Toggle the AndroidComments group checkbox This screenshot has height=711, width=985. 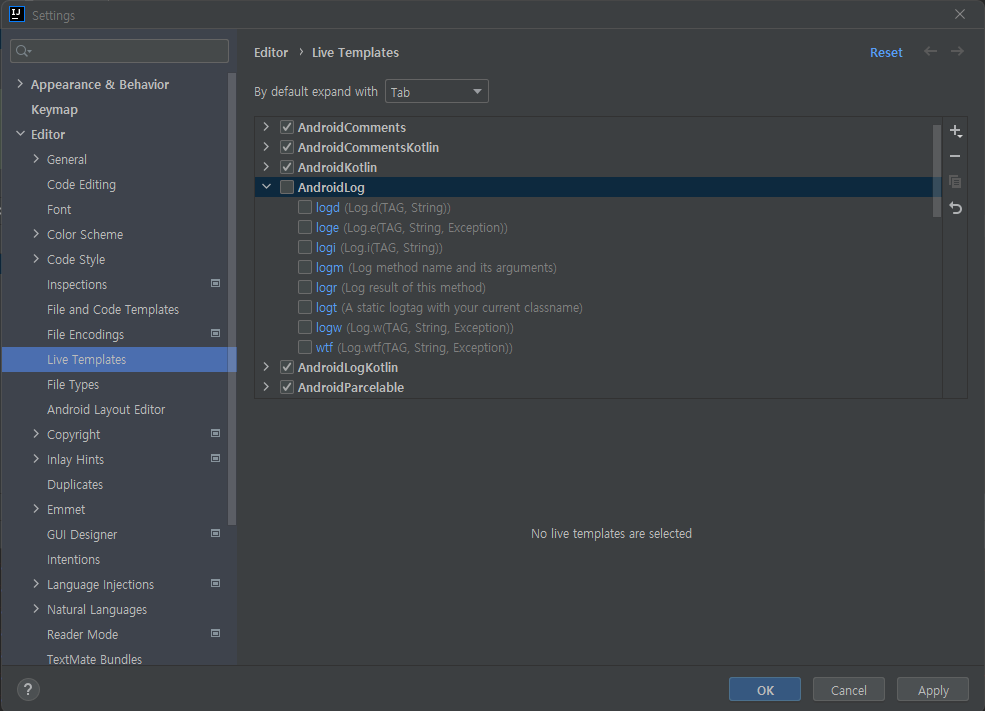click(287, 127)
